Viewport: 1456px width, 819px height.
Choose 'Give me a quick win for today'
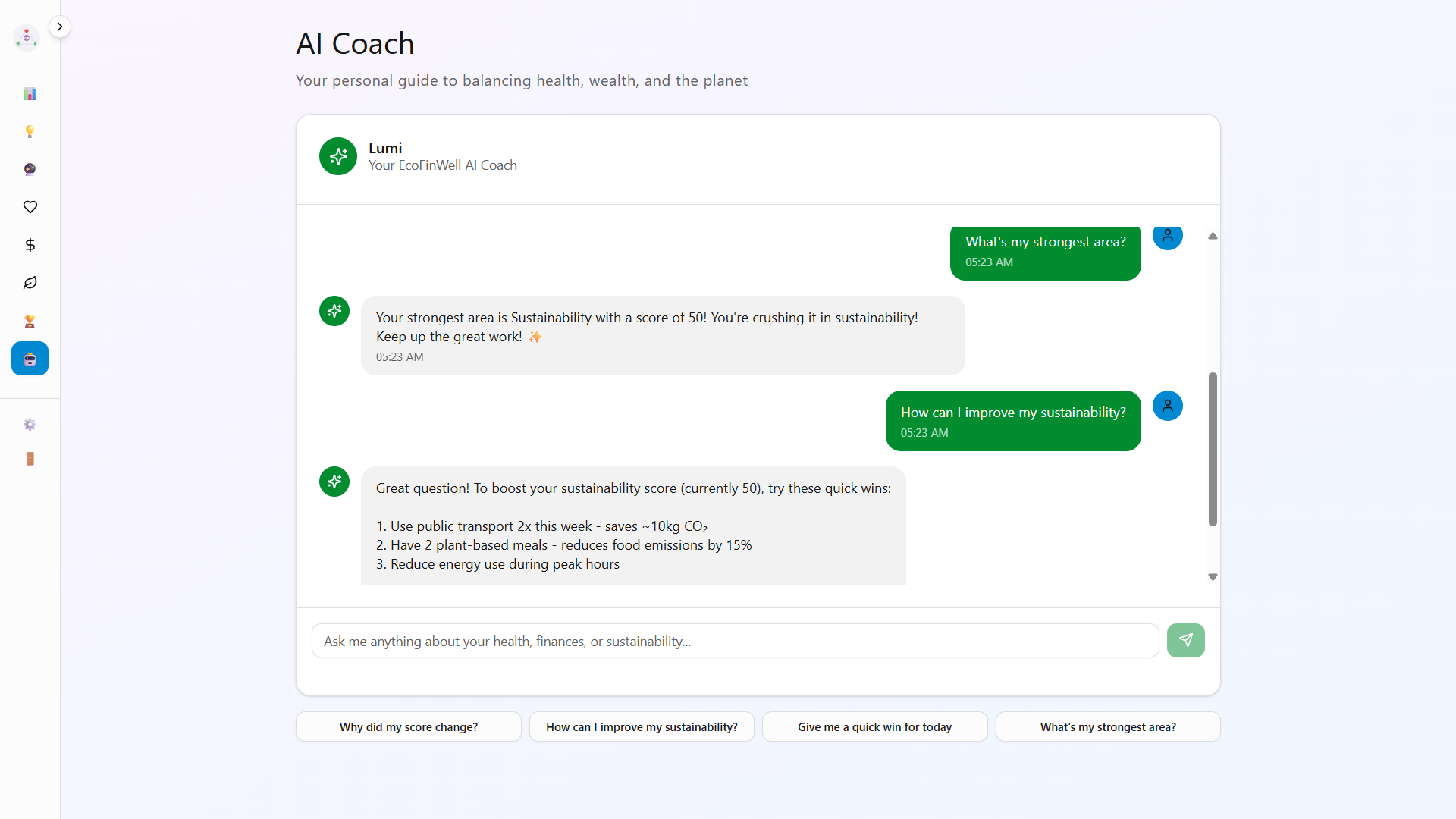[x=874, y=726]
